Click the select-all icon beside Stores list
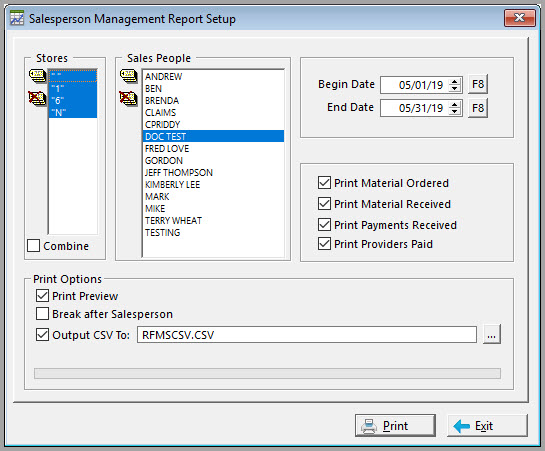Screen dimensions: 545x451 click(37, 75)
